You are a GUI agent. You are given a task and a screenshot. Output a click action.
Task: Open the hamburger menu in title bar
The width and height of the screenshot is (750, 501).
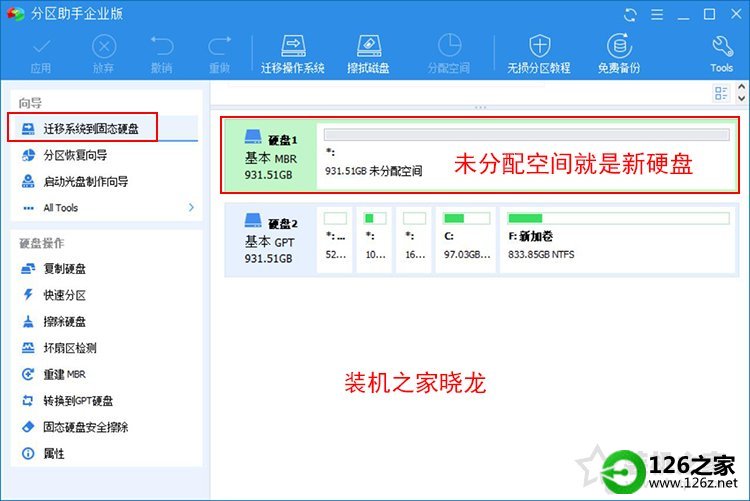[x=657, y=15]
